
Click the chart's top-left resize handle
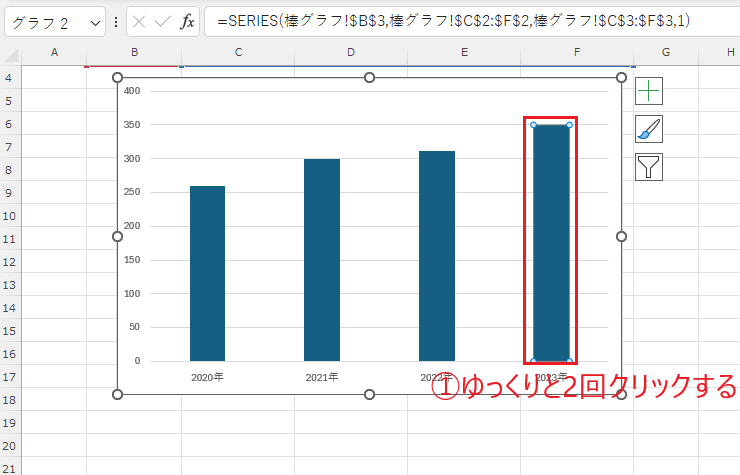(x=118, y=77)
